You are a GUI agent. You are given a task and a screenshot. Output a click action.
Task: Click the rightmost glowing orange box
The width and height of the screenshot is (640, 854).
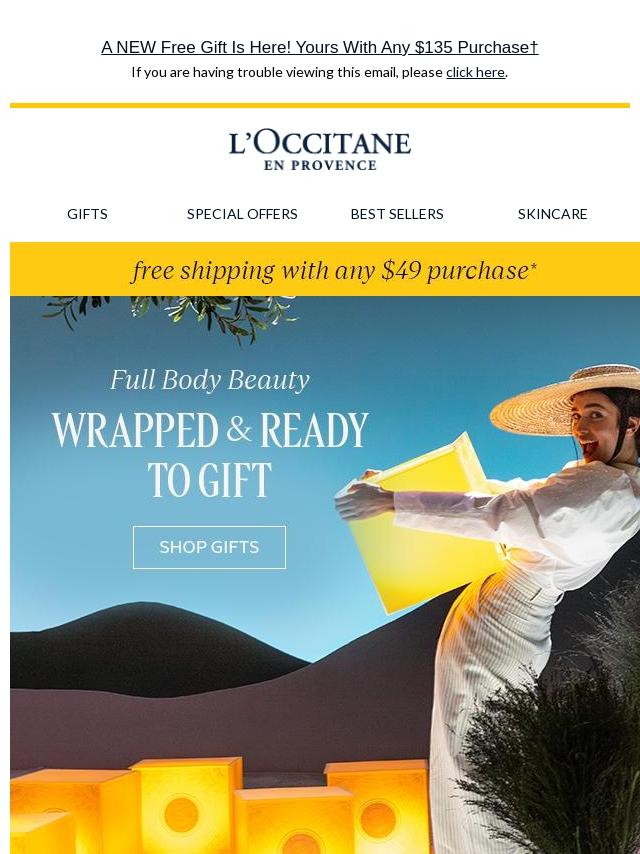(377, 806)
